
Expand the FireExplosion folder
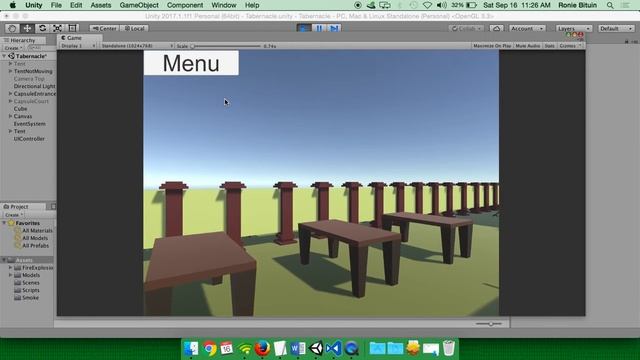point(10,268)
